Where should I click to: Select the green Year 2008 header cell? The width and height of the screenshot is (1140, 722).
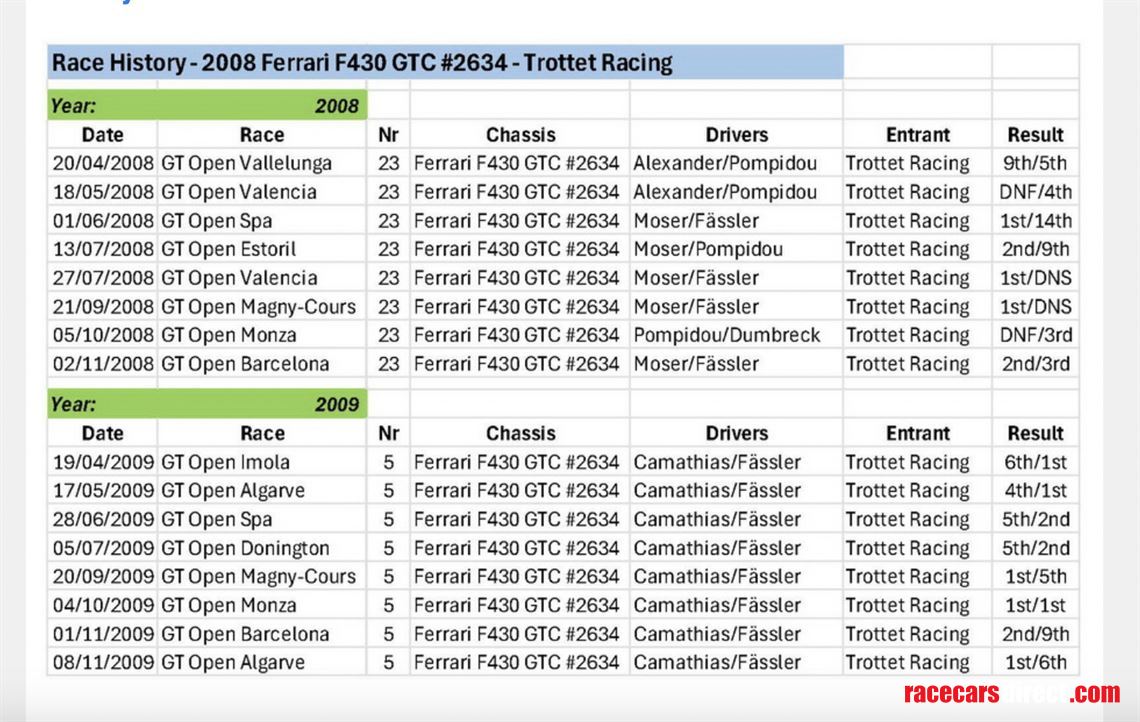[x=207, y=106]
